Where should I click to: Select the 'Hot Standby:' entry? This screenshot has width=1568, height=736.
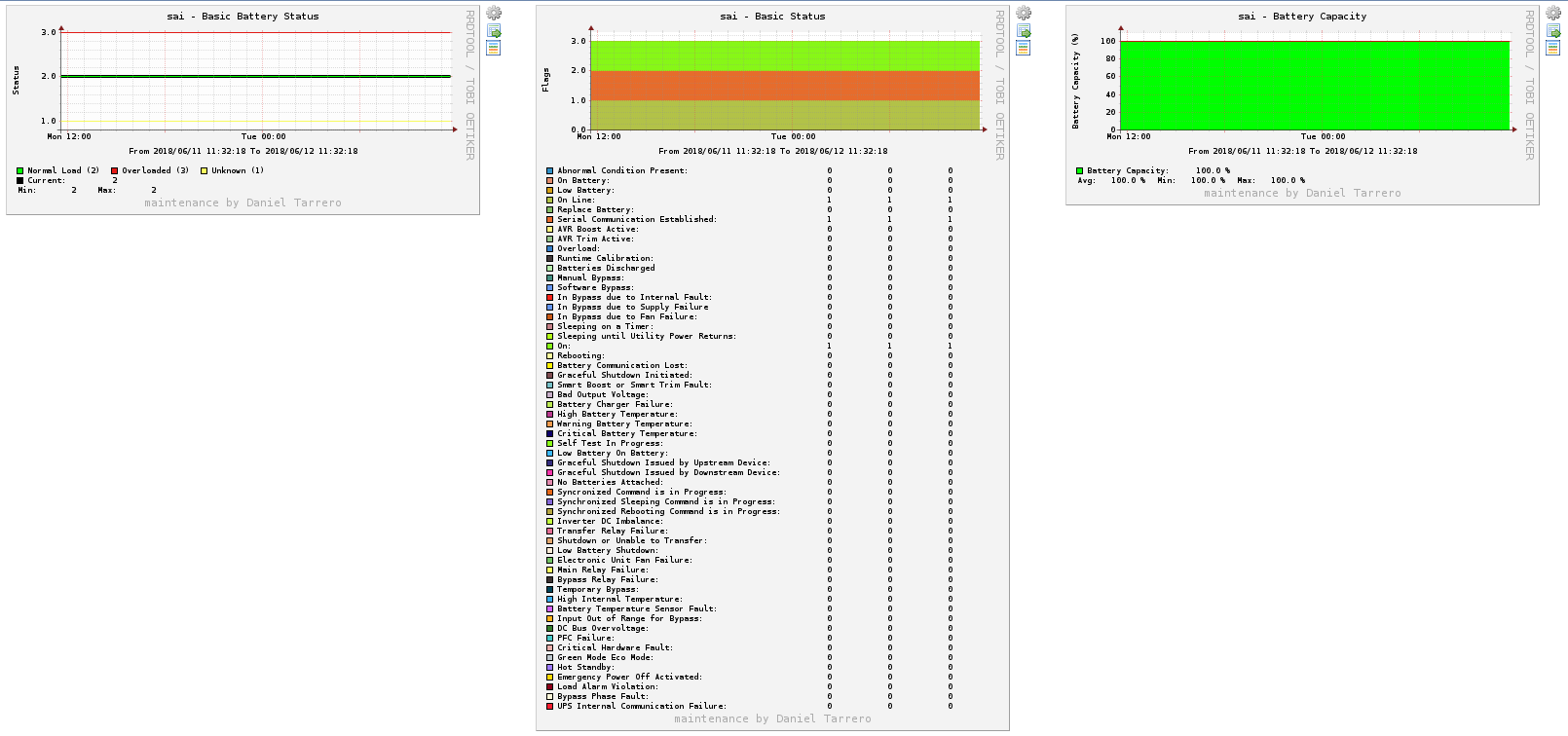(750, 667)
